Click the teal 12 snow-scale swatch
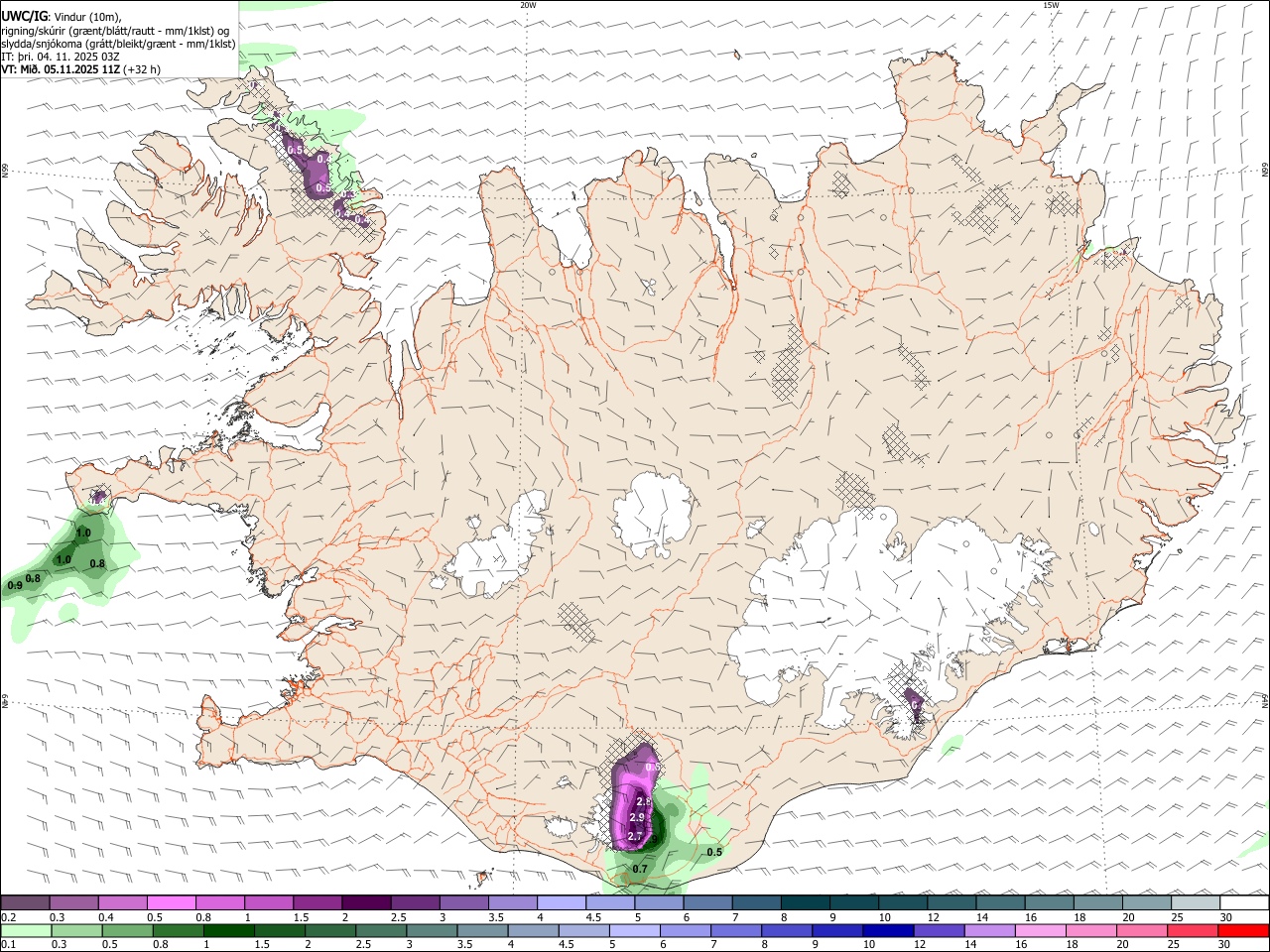The width and height of the screenshot is (1270, 952). pos(951,902)
